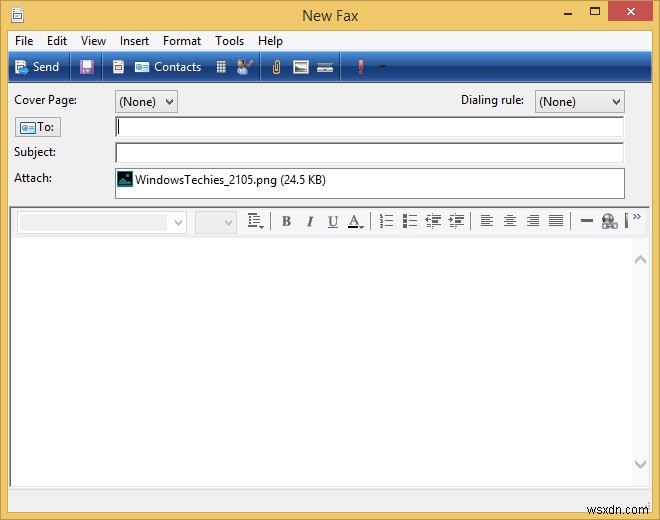Viewport: 660px width, 520px height.
Task: Close the New Fax window
Action: [630, 11]
